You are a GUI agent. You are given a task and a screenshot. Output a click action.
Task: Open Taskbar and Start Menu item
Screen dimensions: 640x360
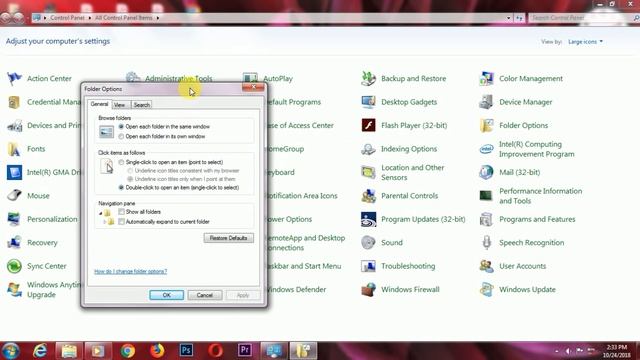(304, 266)
